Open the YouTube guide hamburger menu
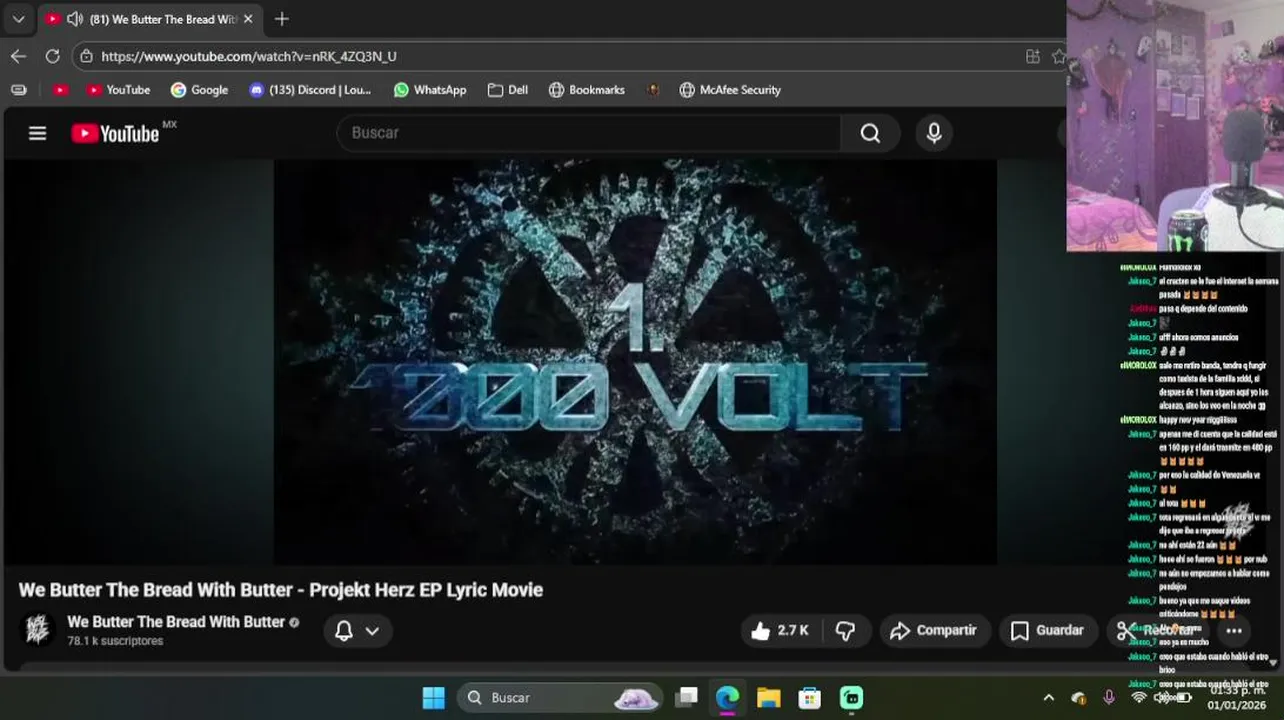This screenshot has height=720, width=1284. 37,133
